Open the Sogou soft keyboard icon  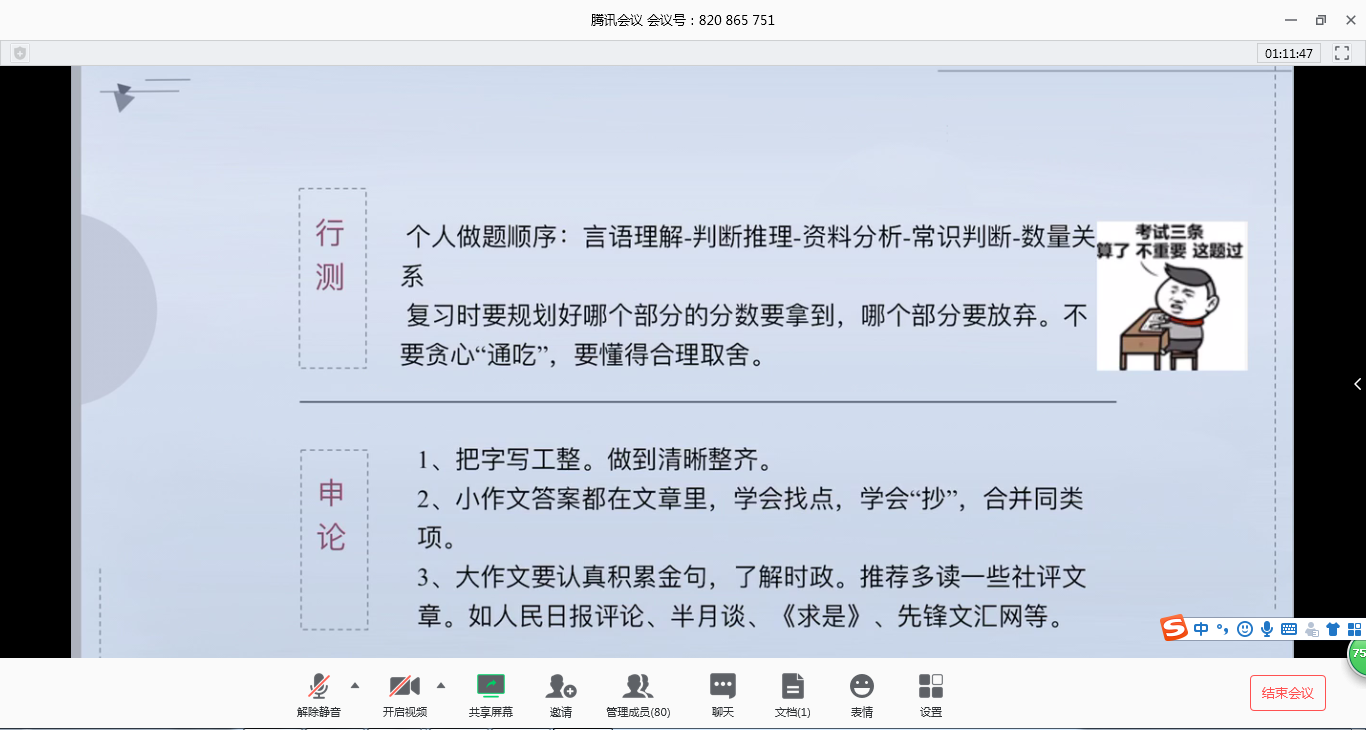[x=1289, y=629]
